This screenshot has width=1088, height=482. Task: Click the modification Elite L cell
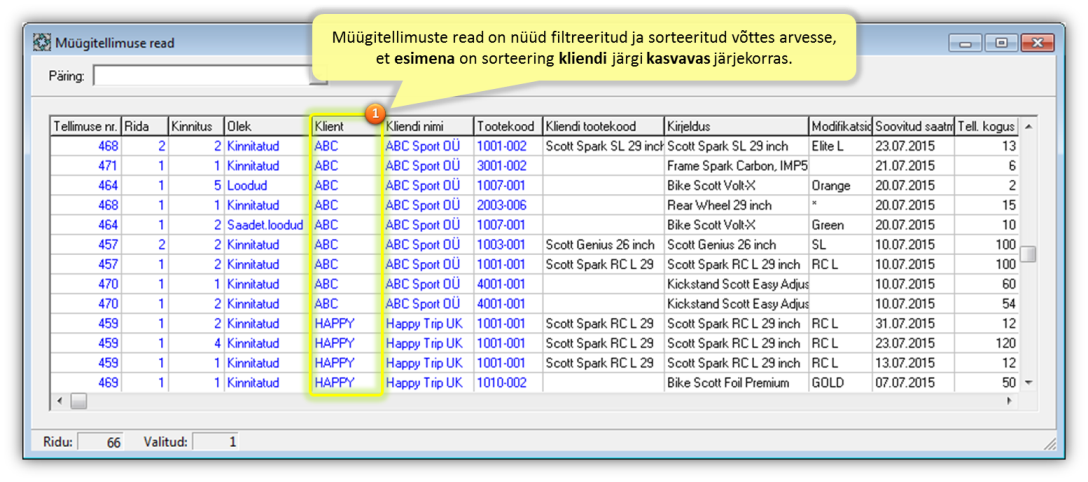pos(840,146)
